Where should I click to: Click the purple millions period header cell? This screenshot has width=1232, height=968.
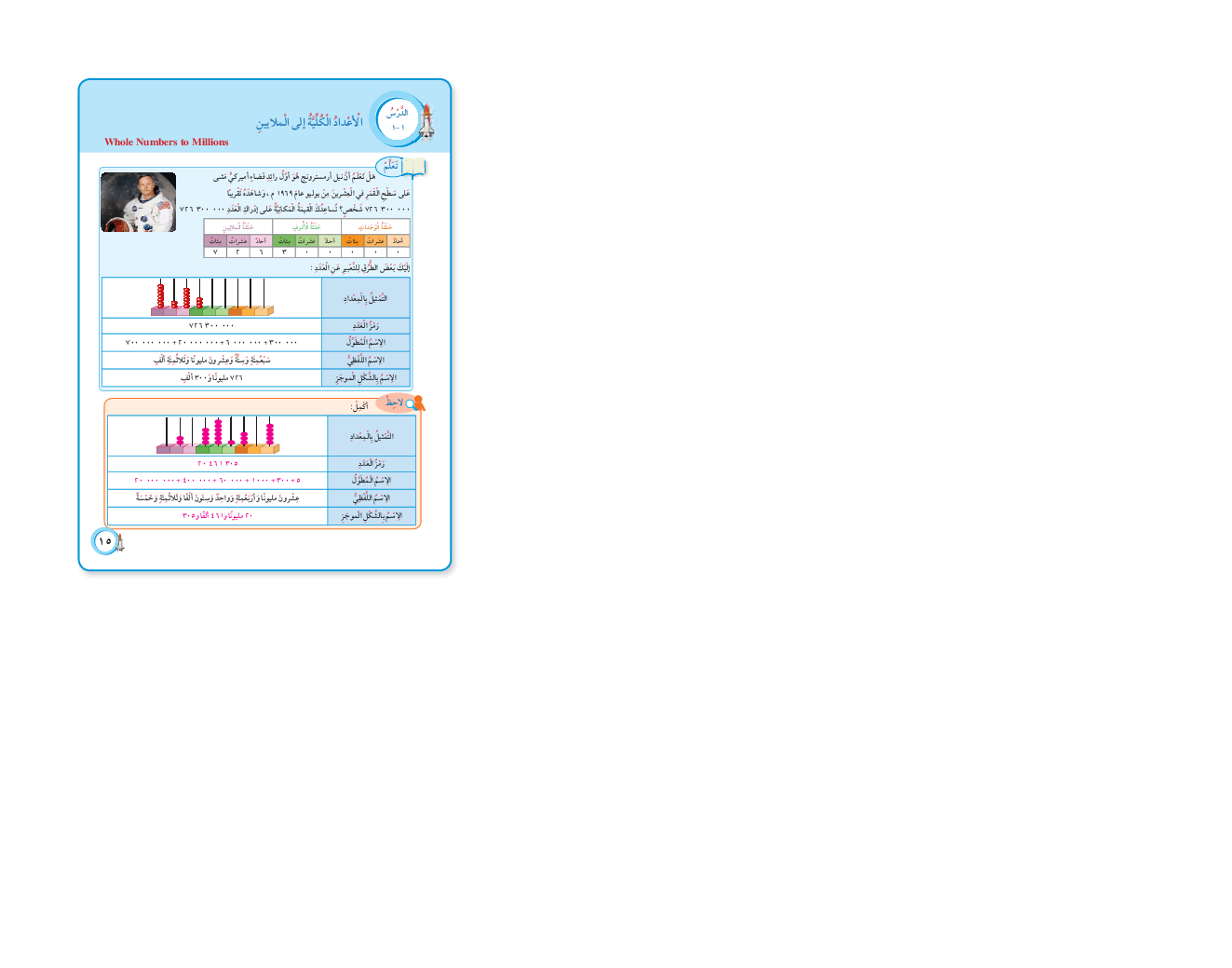[x=238, y=226]
